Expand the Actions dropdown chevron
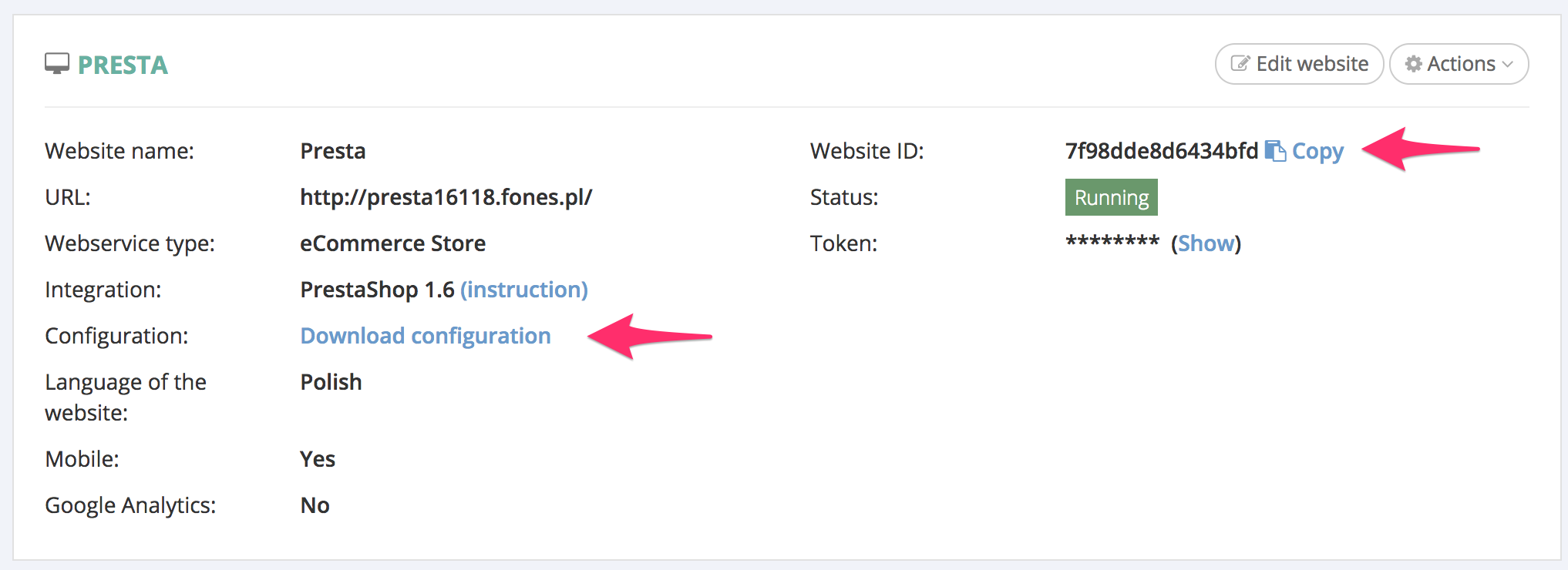Screen dimensions: 1568x570 click(x=1508, y=65)
